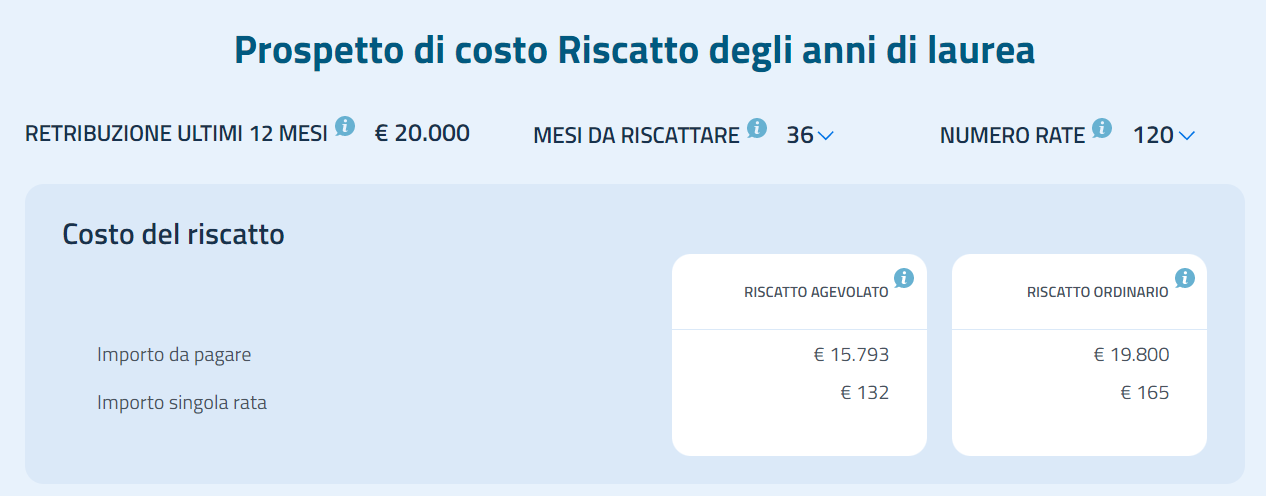
Task: Select the € 165 installment amount
Action: (x=1144, y=393)
